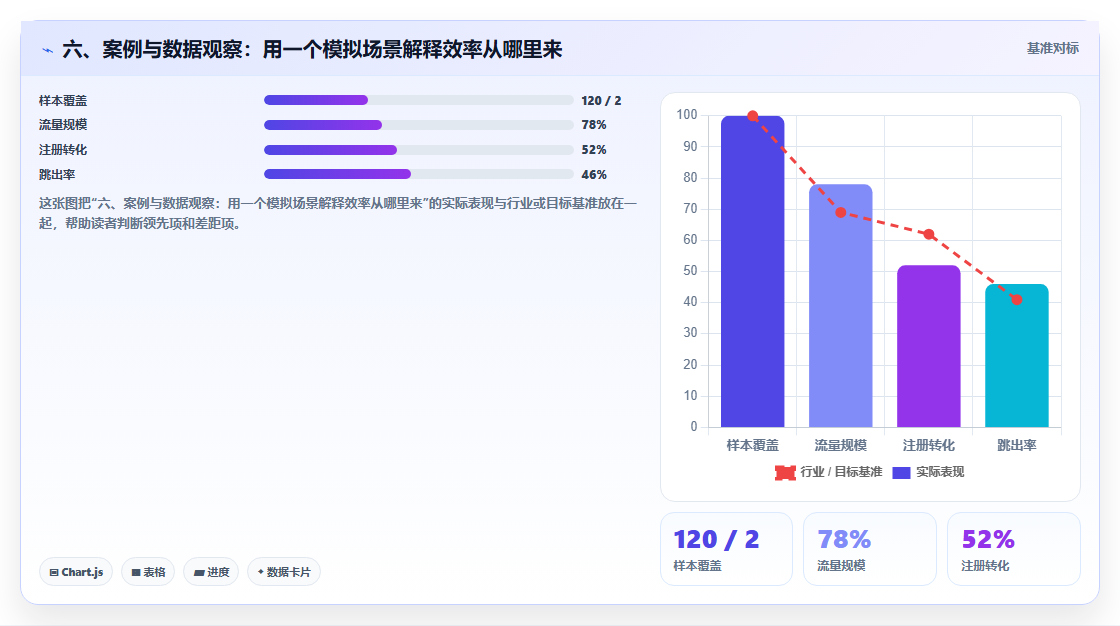Click the 50 y-axis tick label
Image resolution: width=1120 pixels, height=626 pixels.
click(x=690, y=271)
